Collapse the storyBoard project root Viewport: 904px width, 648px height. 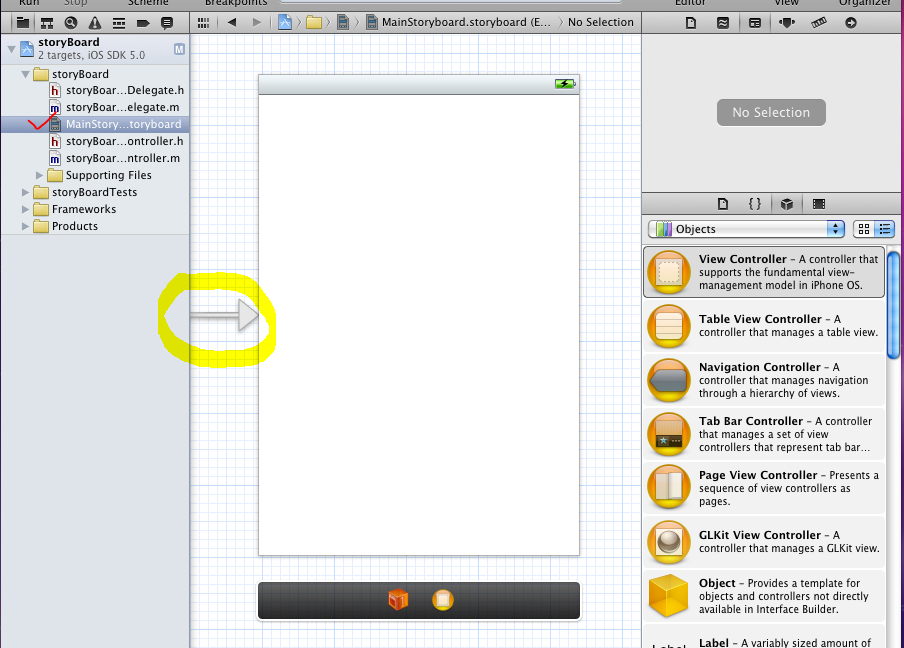(x=12, y=50)
